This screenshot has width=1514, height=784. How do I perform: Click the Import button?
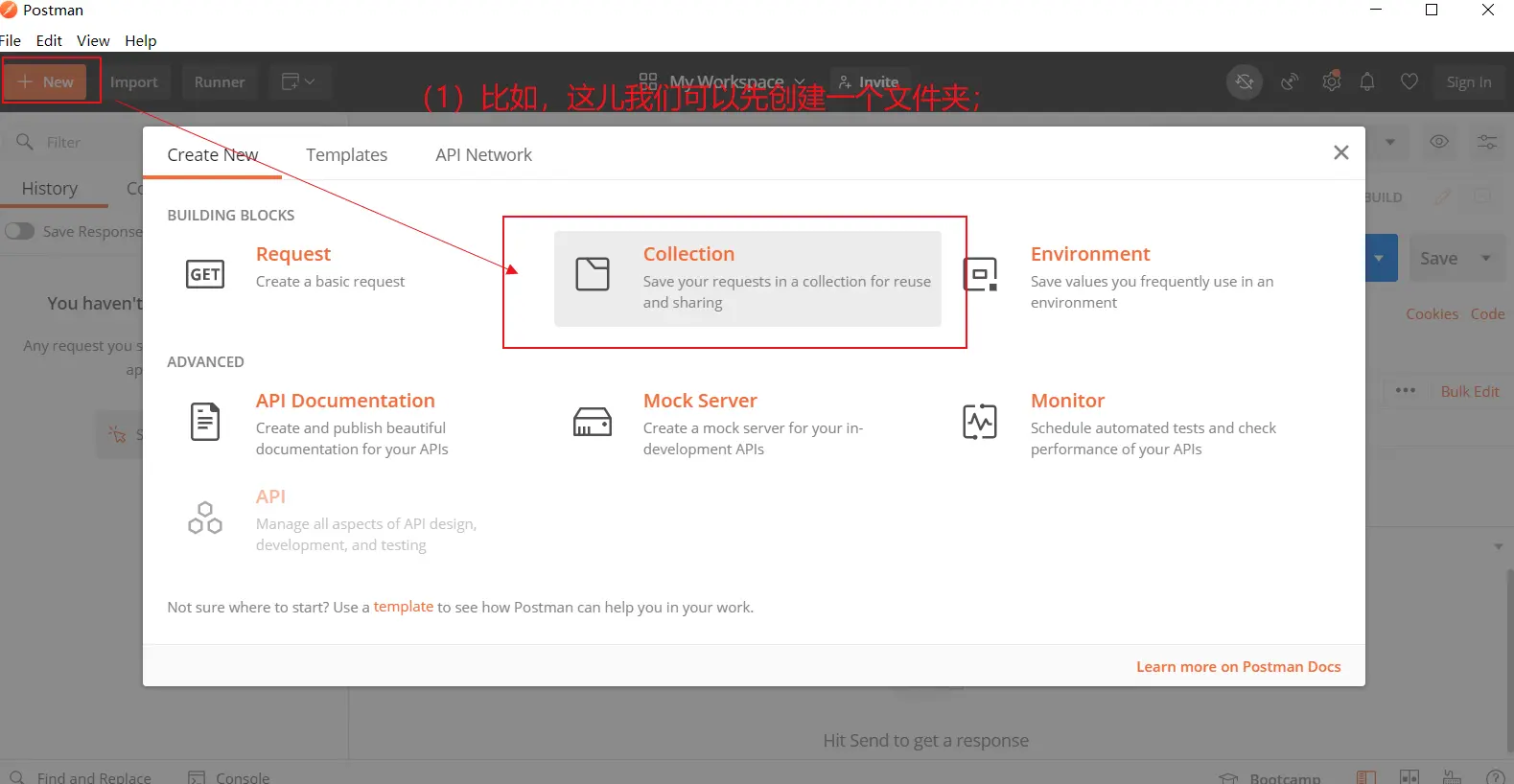[x=134, y=82]
